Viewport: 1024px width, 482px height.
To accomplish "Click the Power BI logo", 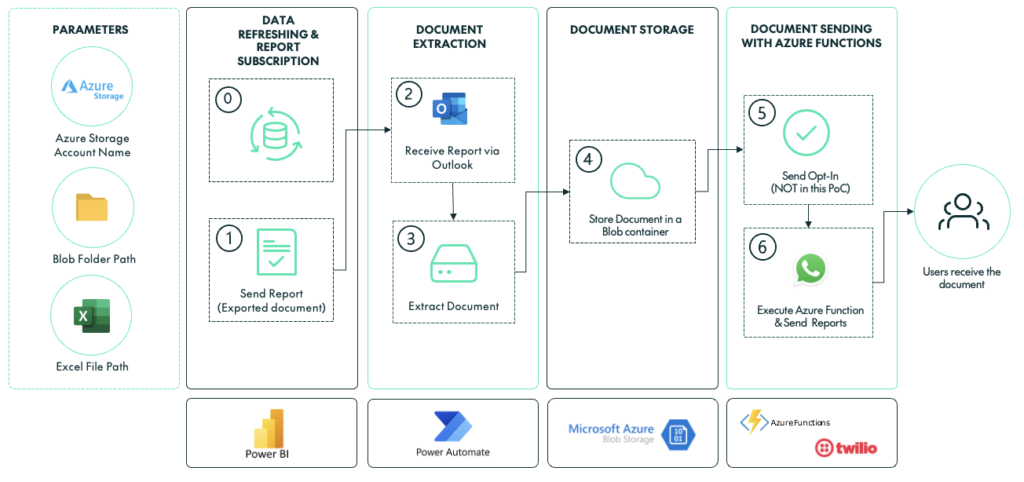I will click(270, 428).
